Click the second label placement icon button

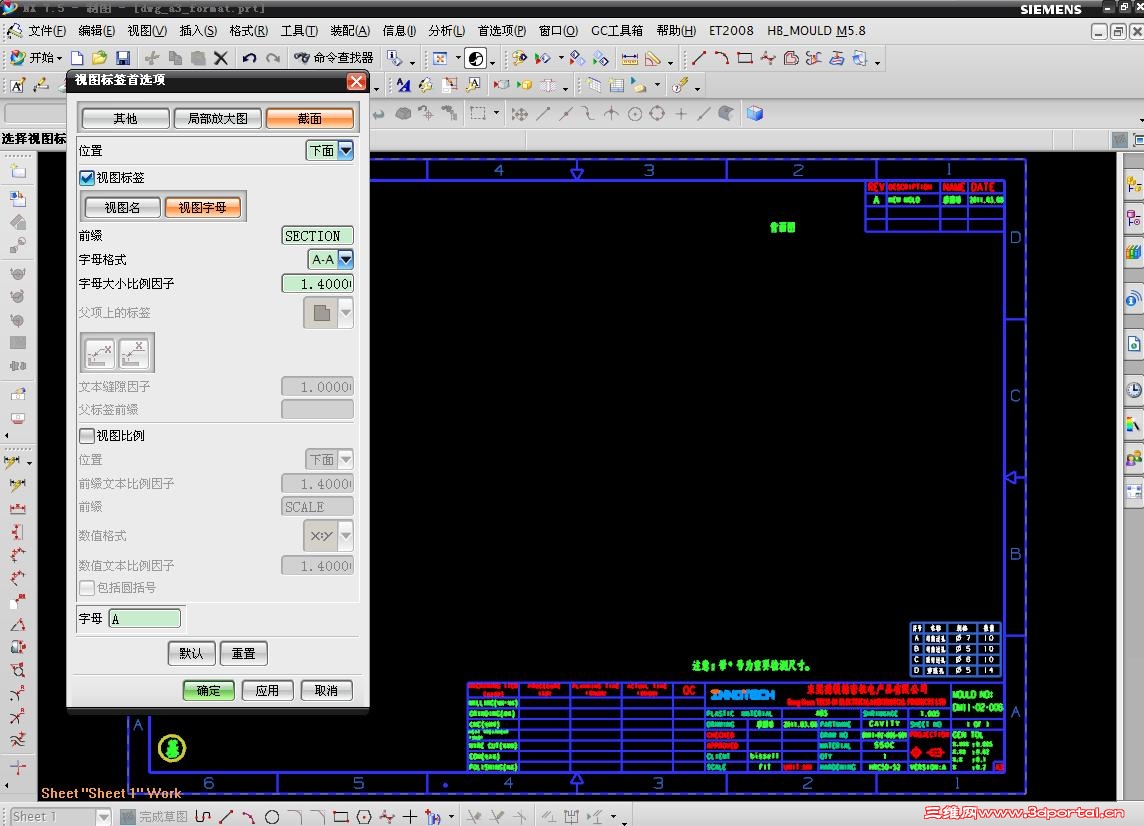point(134,353)
